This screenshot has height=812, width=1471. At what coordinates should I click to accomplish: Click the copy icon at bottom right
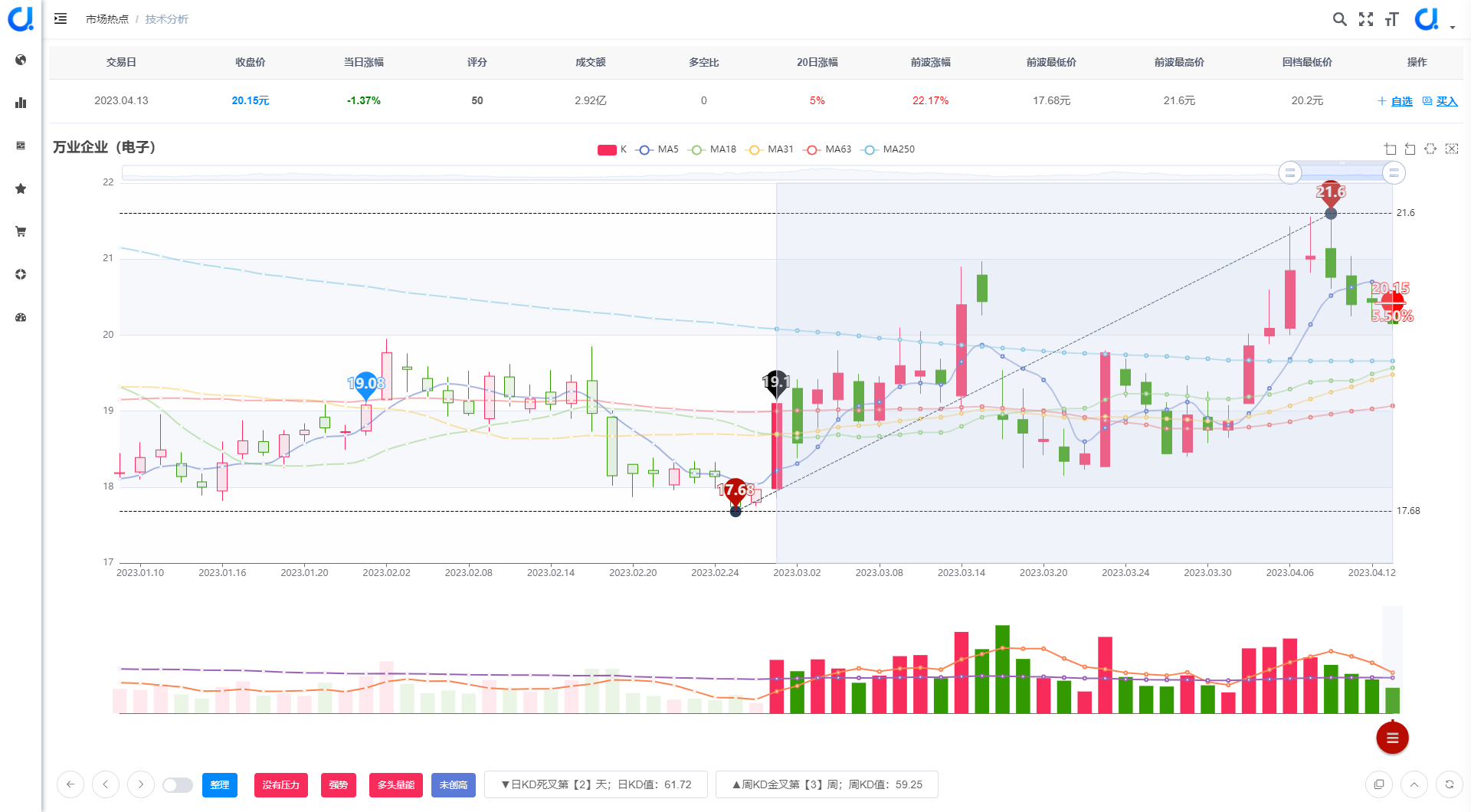pos(1379,784)
